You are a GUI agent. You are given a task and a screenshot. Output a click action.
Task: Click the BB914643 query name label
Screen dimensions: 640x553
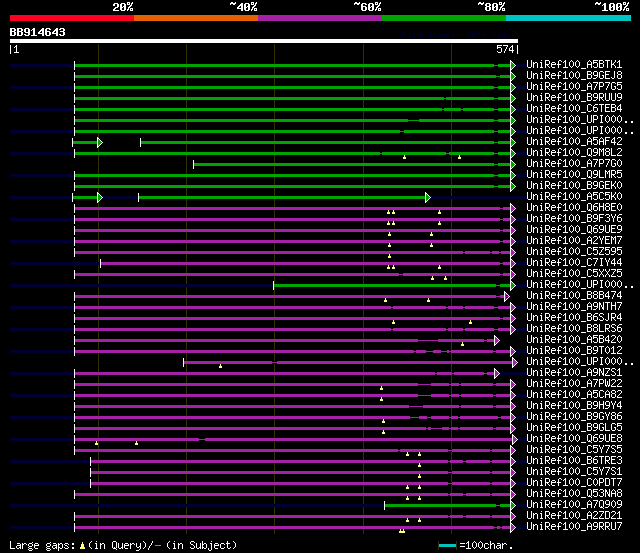(38, 32)
